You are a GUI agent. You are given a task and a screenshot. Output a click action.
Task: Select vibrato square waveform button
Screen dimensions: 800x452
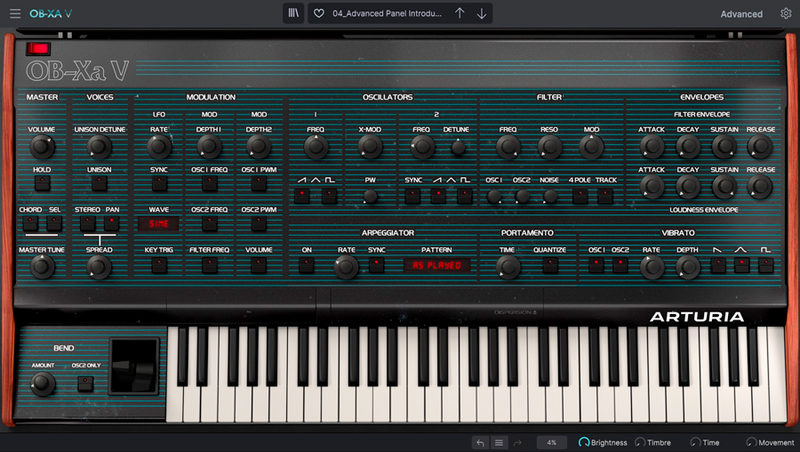tap(766, 265)
